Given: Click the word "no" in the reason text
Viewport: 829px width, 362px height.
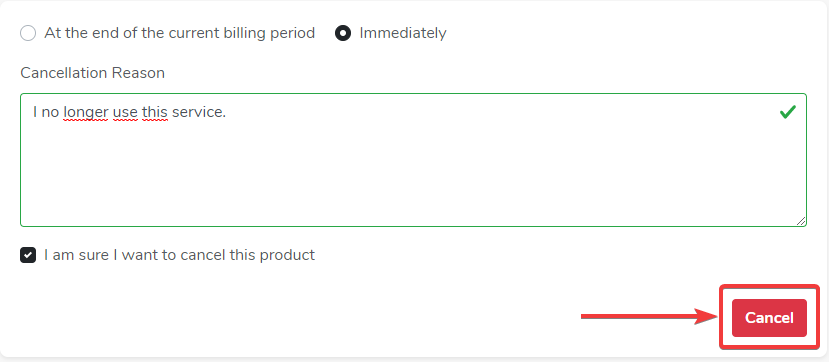Looking at the screenshot, I should point(50,113).
